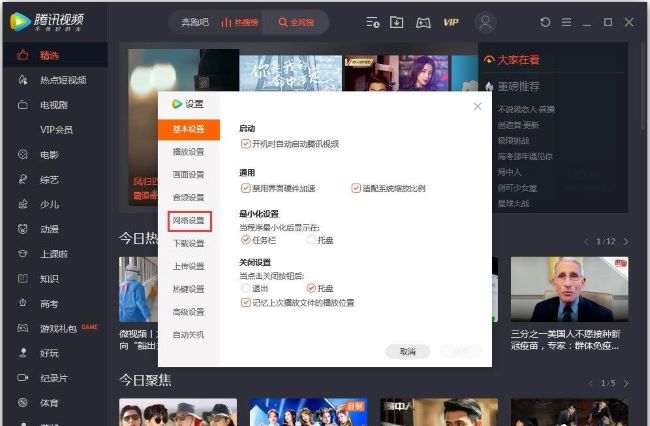Open 电视剧 in left sidebar
650x426 pixels.
click(54, 105)
